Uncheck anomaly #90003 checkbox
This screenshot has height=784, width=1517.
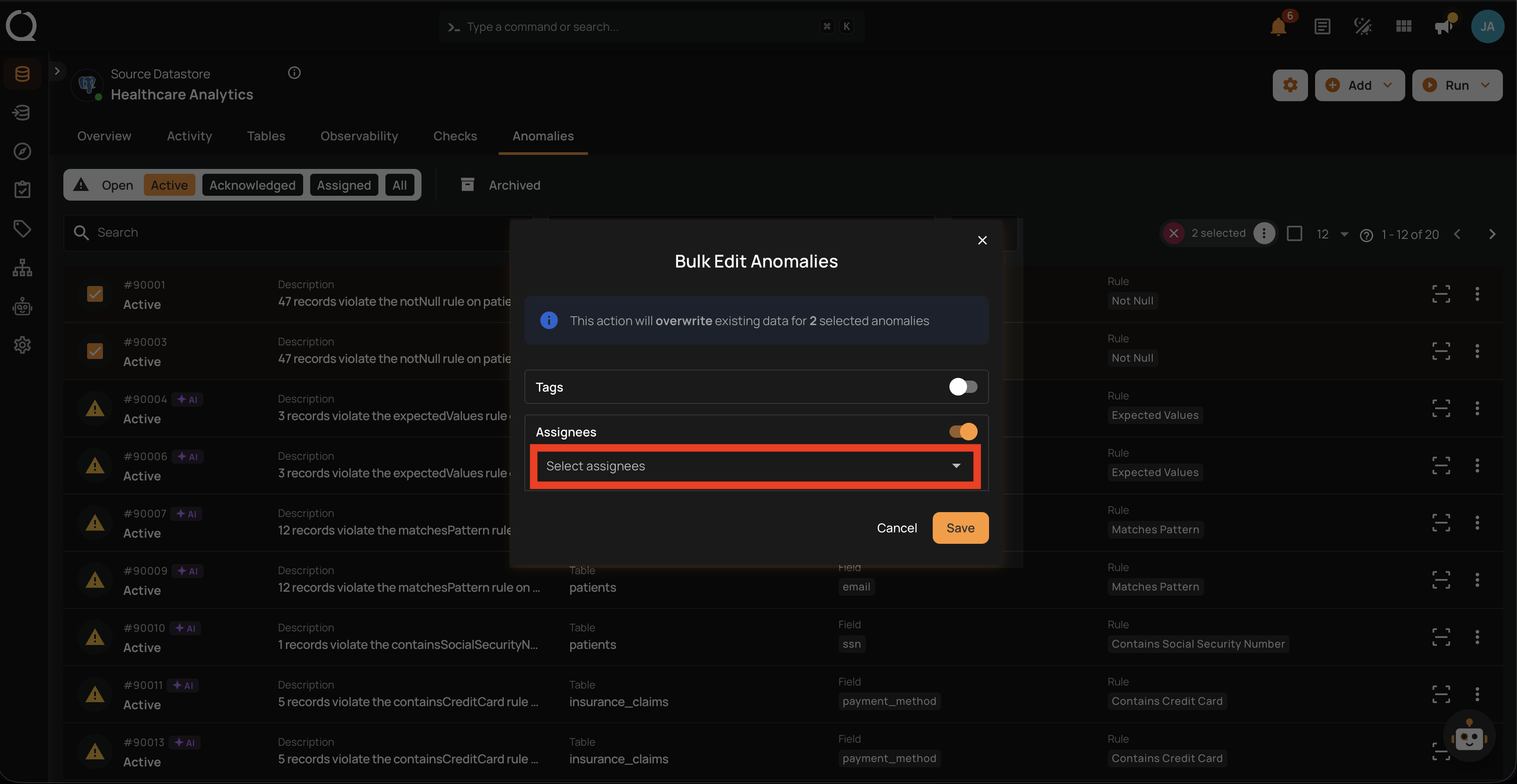(x=95, y=351)
